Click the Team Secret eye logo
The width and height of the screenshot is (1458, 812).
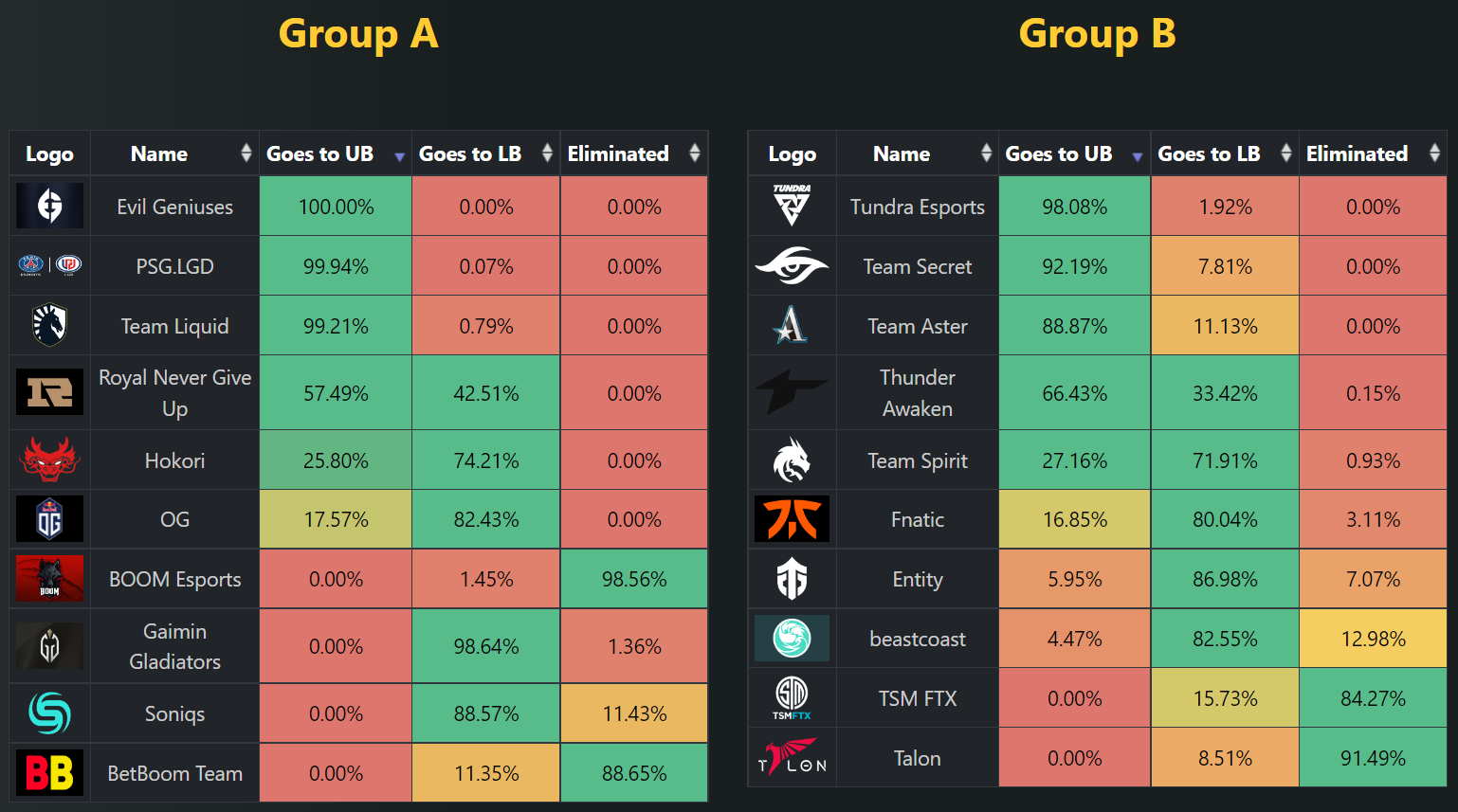tap(792, 266)
